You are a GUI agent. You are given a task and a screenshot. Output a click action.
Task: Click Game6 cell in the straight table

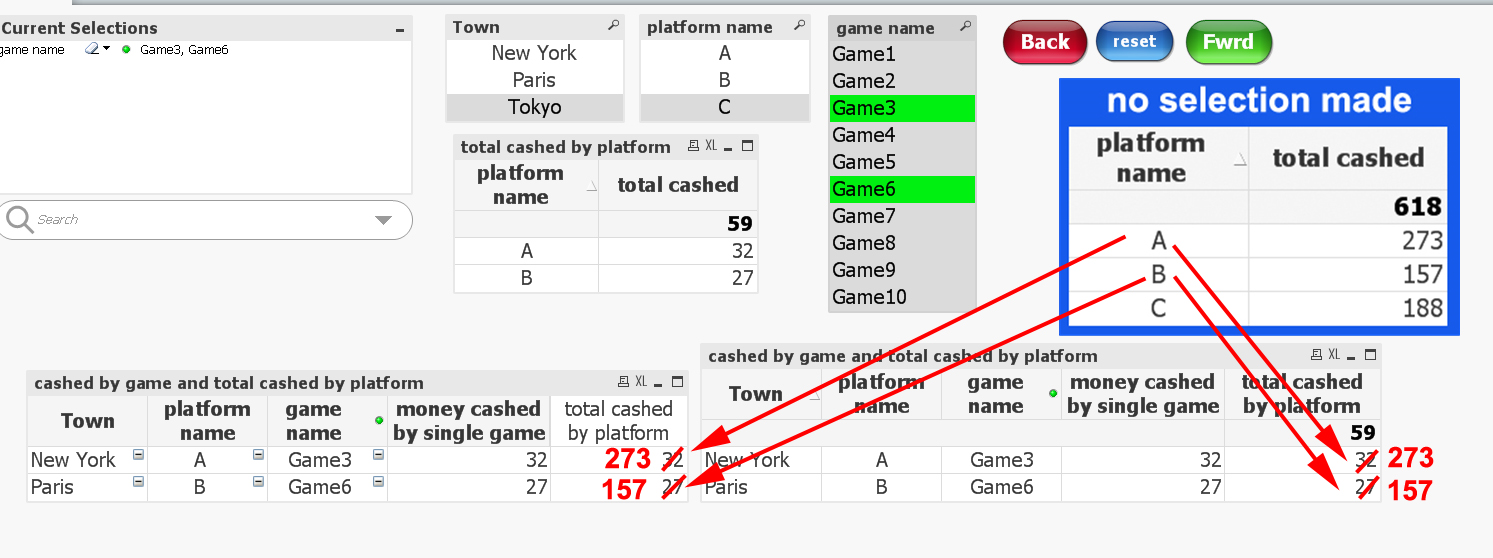pos(1002,487)
